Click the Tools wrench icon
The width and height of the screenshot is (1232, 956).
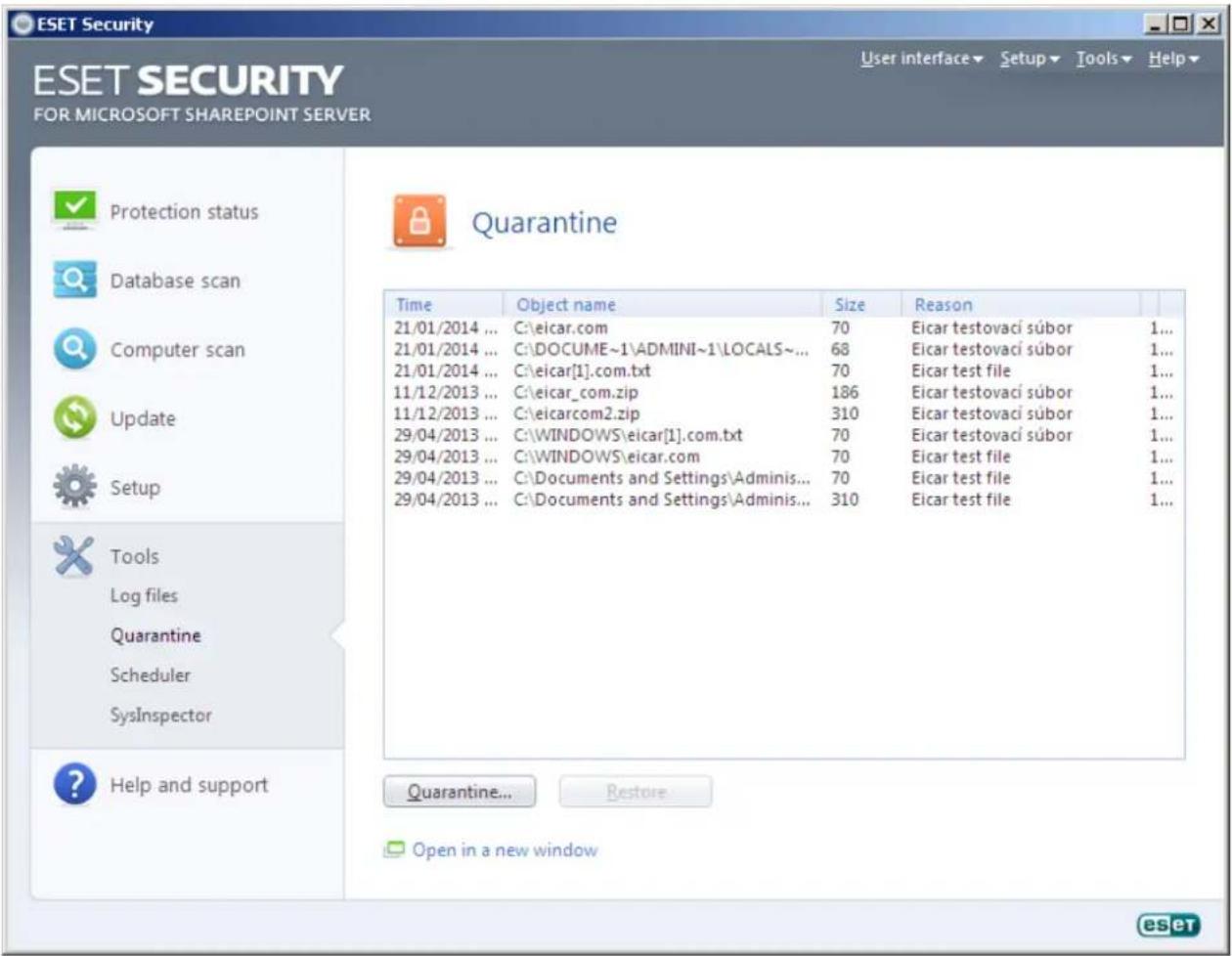coord(74,556)
